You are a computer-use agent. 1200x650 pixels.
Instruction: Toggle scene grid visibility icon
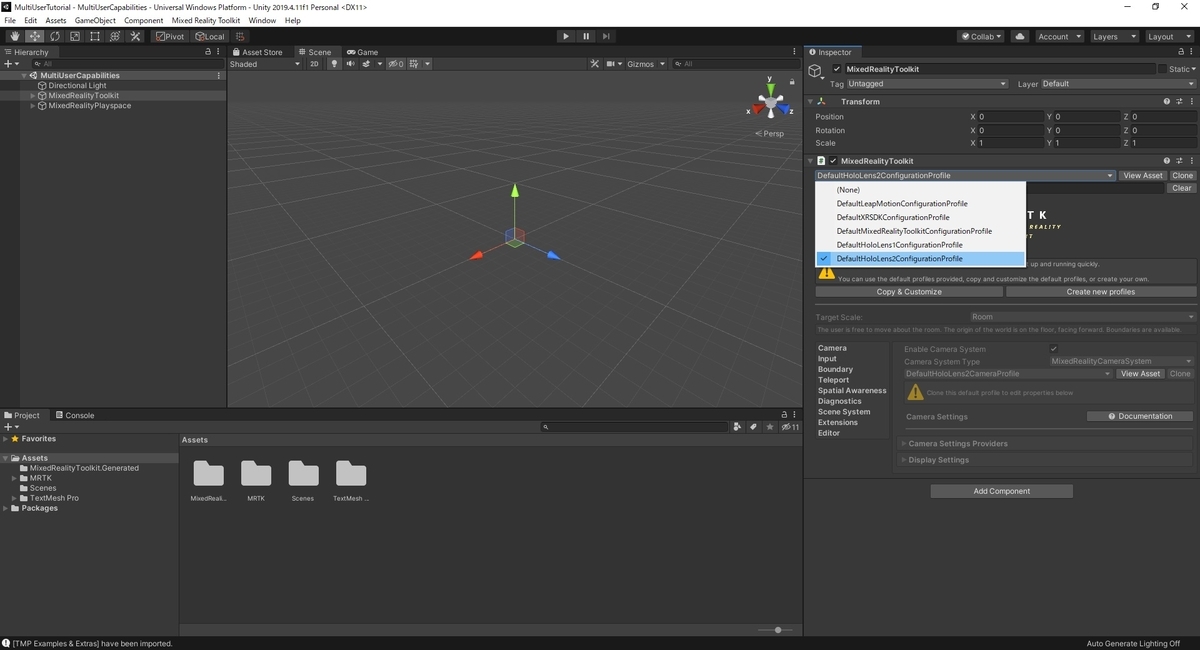pos(415,64)
